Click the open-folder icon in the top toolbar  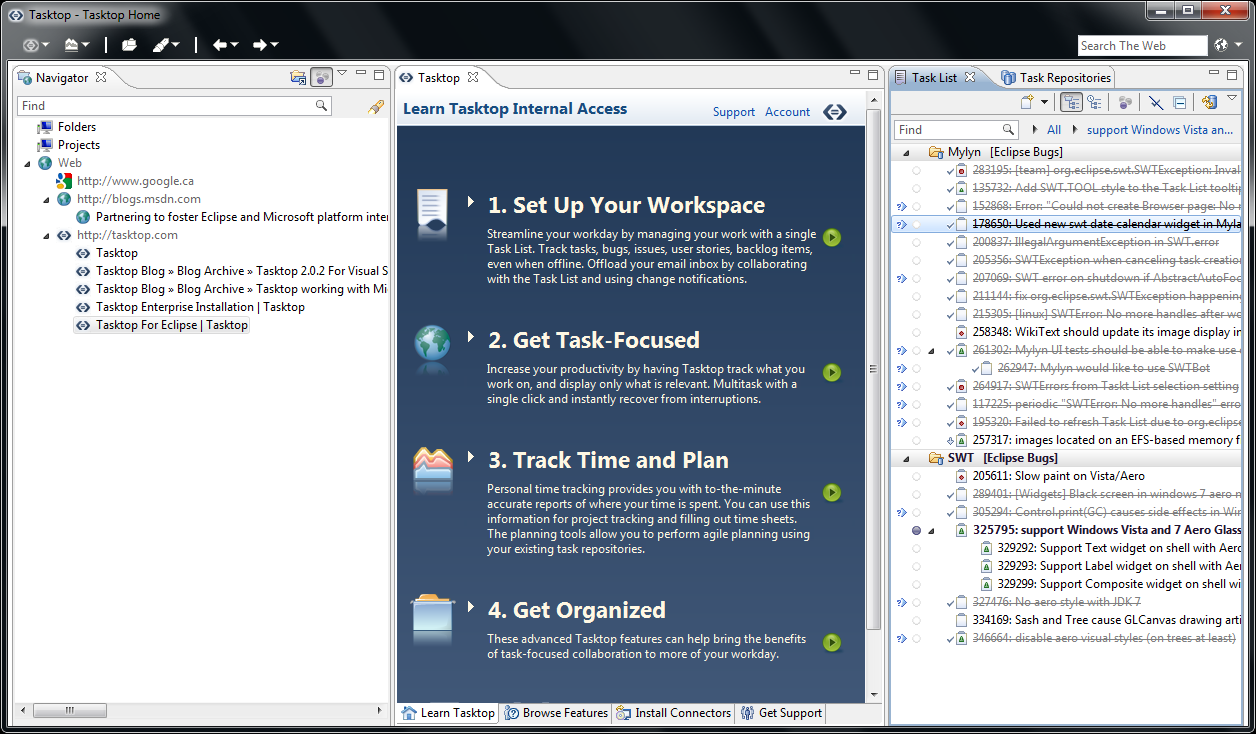pos(129,45)
